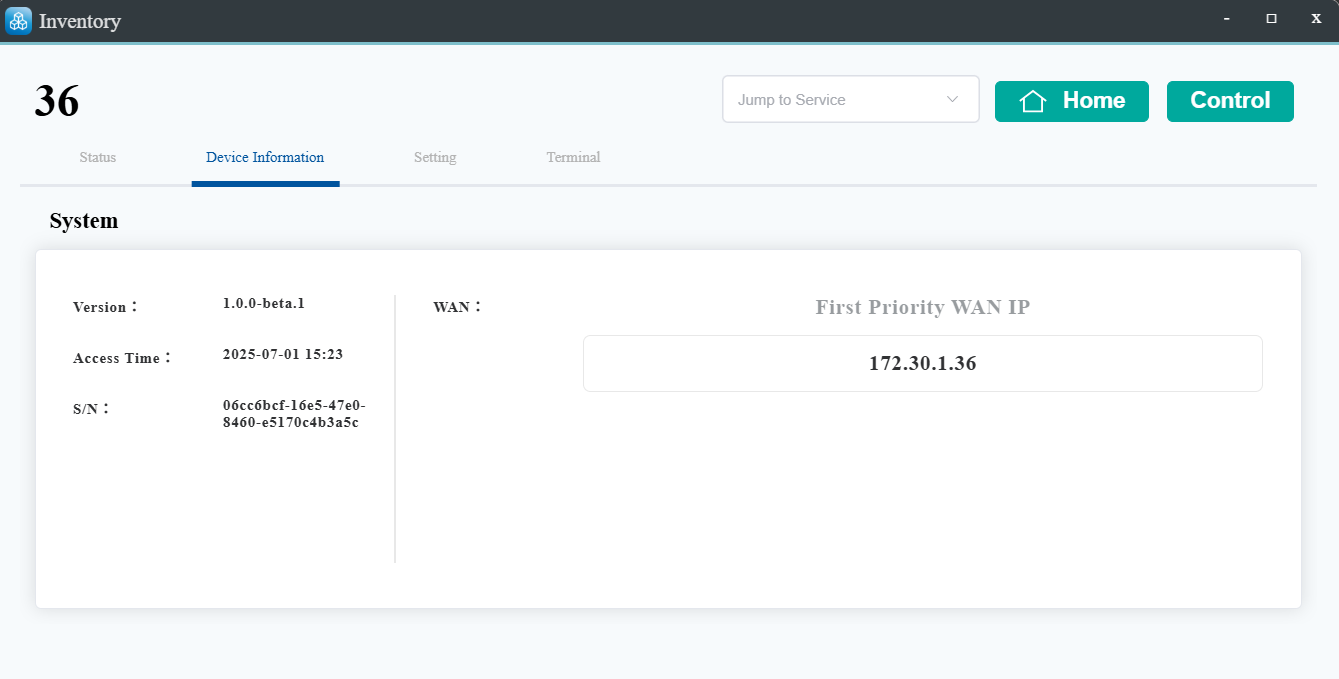Click the 172.30.1.36 WAN IP field
Viewport: 1339px width, 679px height.
pyautogui.click(x=922, y=363)
